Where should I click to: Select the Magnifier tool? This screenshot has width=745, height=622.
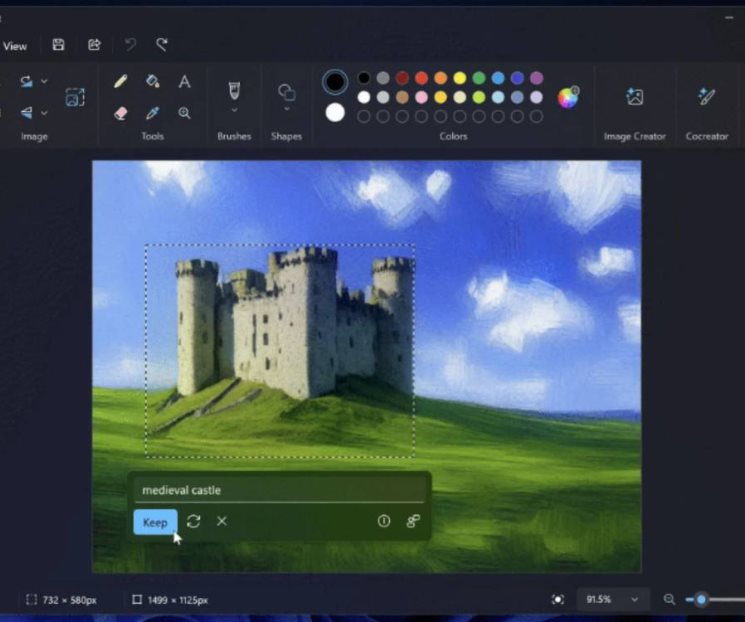(184, 113)
